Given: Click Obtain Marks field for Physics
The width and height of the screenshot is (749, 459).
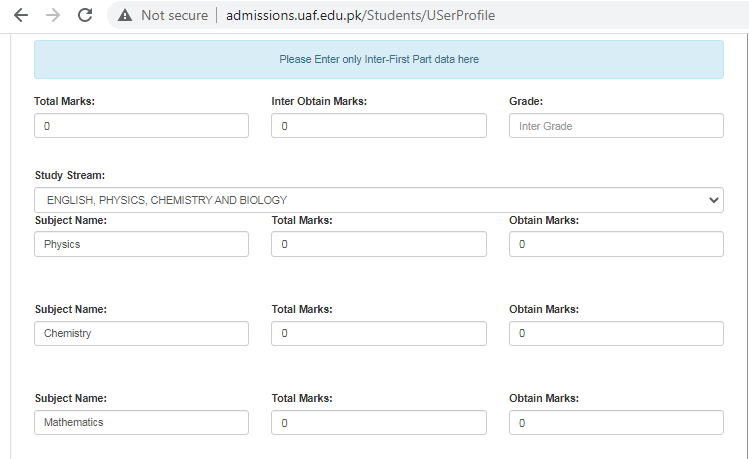Looking at the screenshot, I should click(616, 244).
